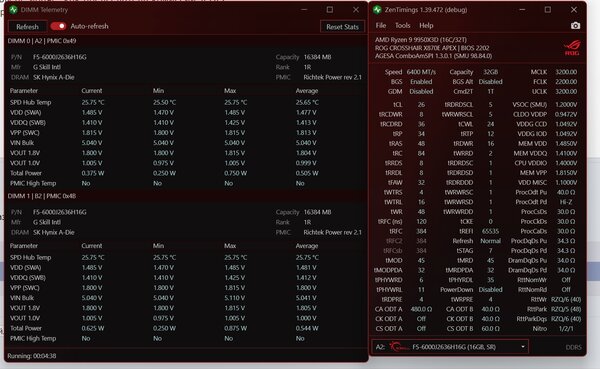This screenshot has height=369, width=600.
Task: Click the tCL timing value 26
Action: coord(421,105)
